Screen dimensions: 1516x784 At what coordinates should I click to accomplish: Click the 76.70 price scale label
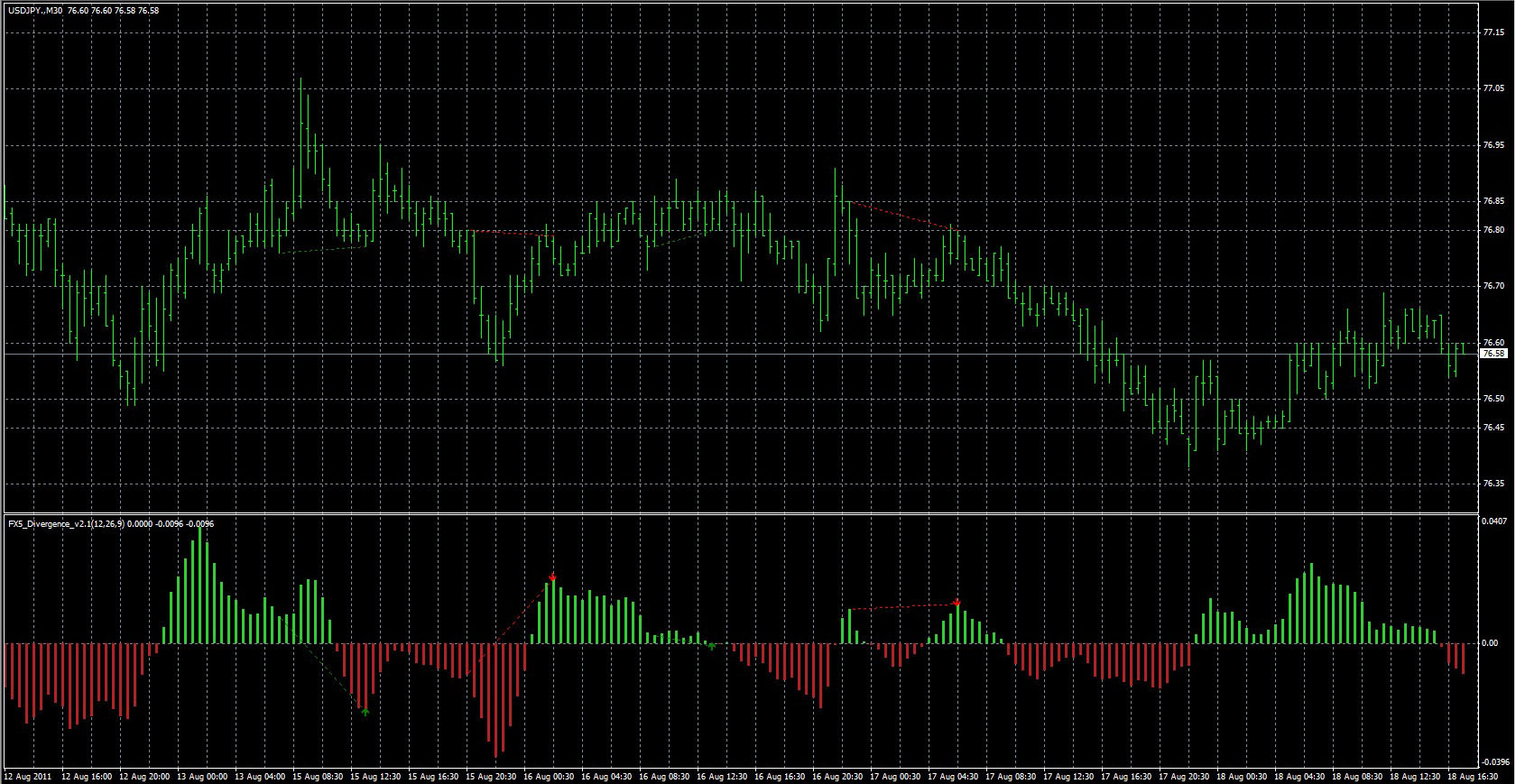(x=1493, y=286)
